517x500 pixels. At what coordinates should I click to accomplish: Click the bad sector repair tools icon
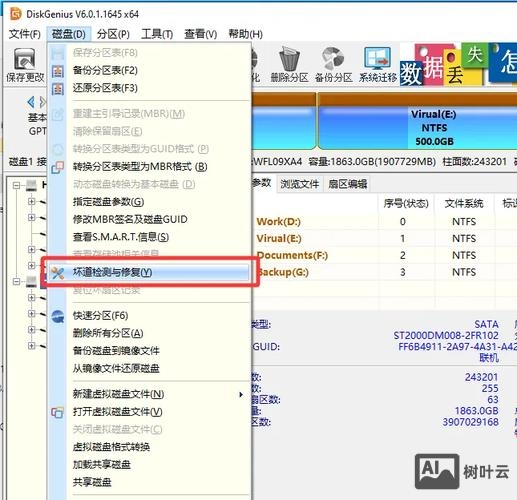coord(58,273)
